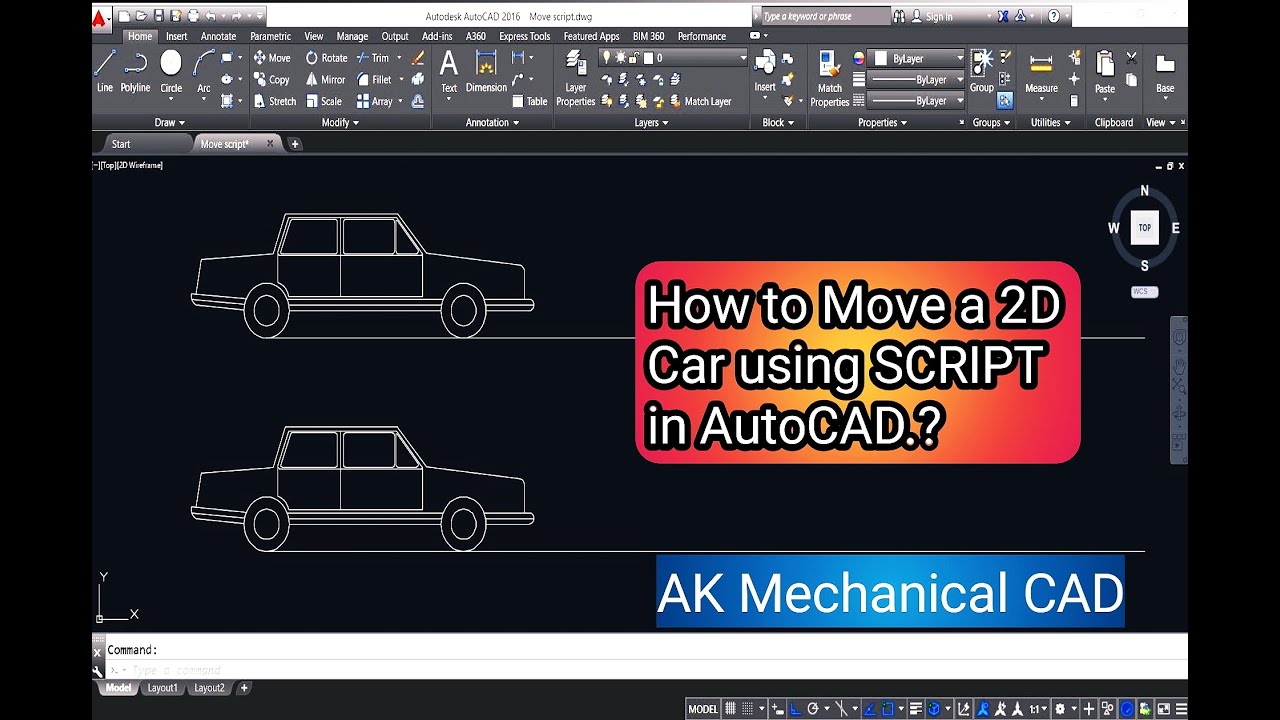Open Layer Properties manager
Screen dimensions: 1280x720
click(x=575, y=78)
